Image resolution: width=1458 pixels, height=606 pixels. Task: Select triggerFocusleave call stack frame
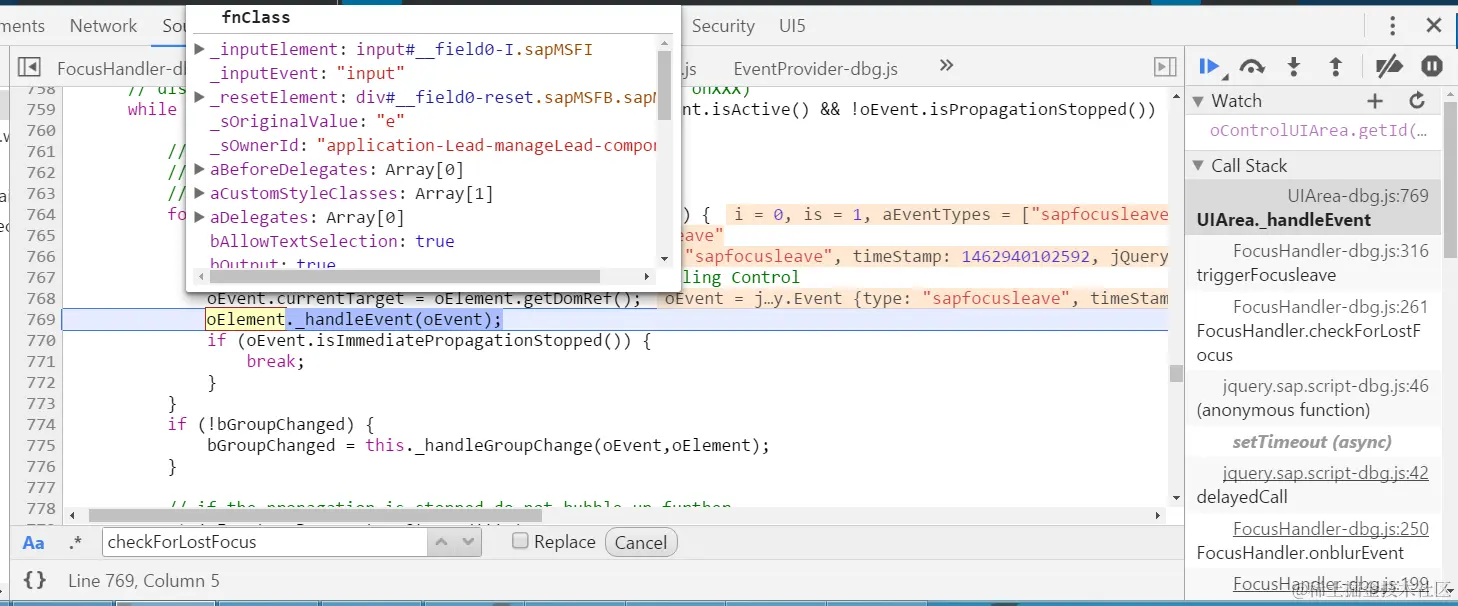[1313, 263]
